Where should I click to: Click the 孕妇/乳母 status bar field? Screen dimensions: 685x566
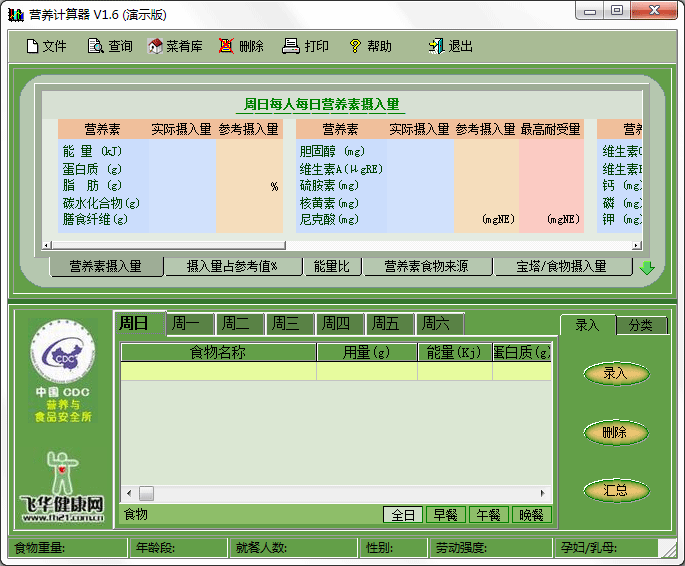pos(607,548)
